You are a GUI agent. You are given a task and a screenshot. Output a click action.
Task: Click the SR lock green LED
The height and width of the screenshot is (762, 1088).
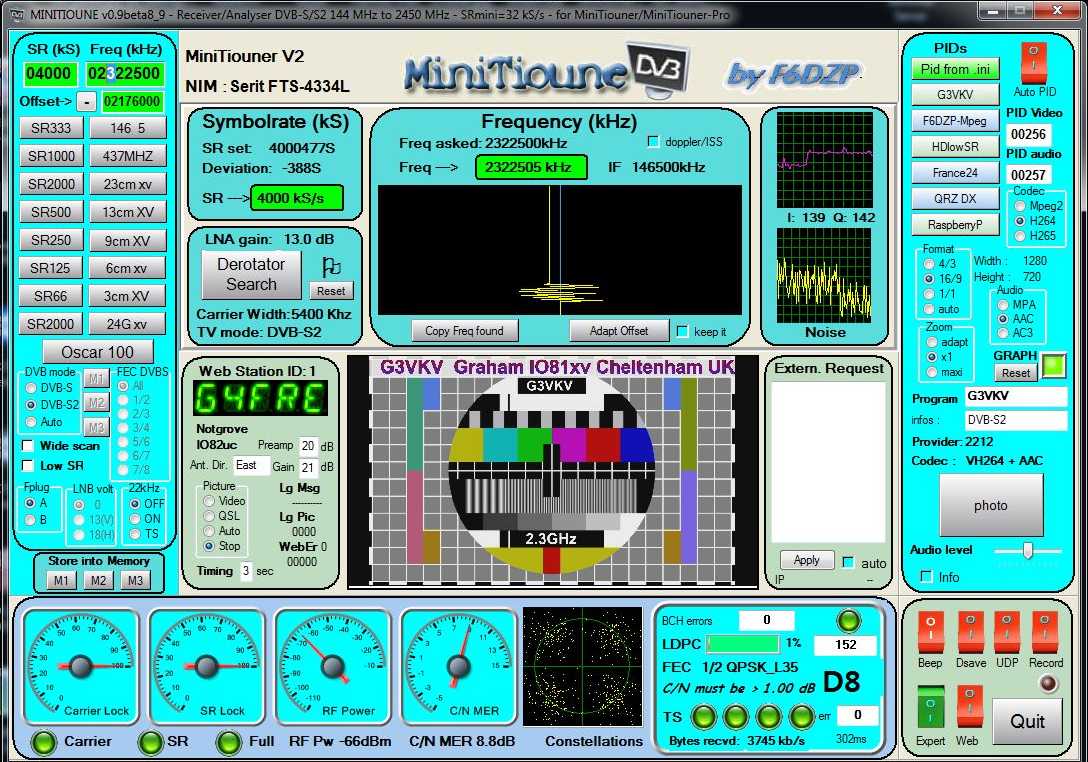point(150,742)
